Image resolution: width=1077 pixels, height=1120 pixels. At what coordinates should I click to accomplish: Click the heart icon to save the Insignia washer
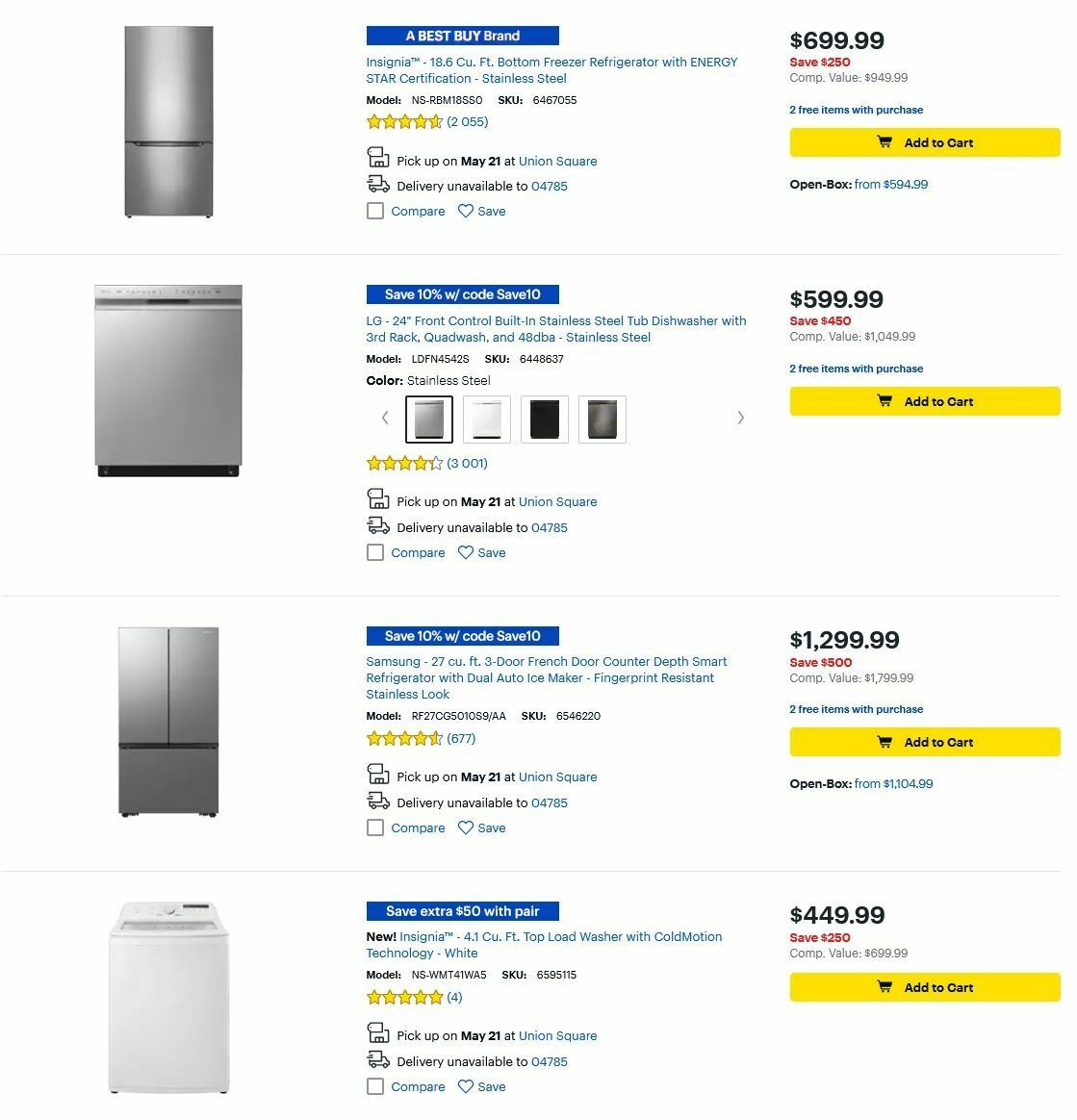click(x=466, y=1086)
